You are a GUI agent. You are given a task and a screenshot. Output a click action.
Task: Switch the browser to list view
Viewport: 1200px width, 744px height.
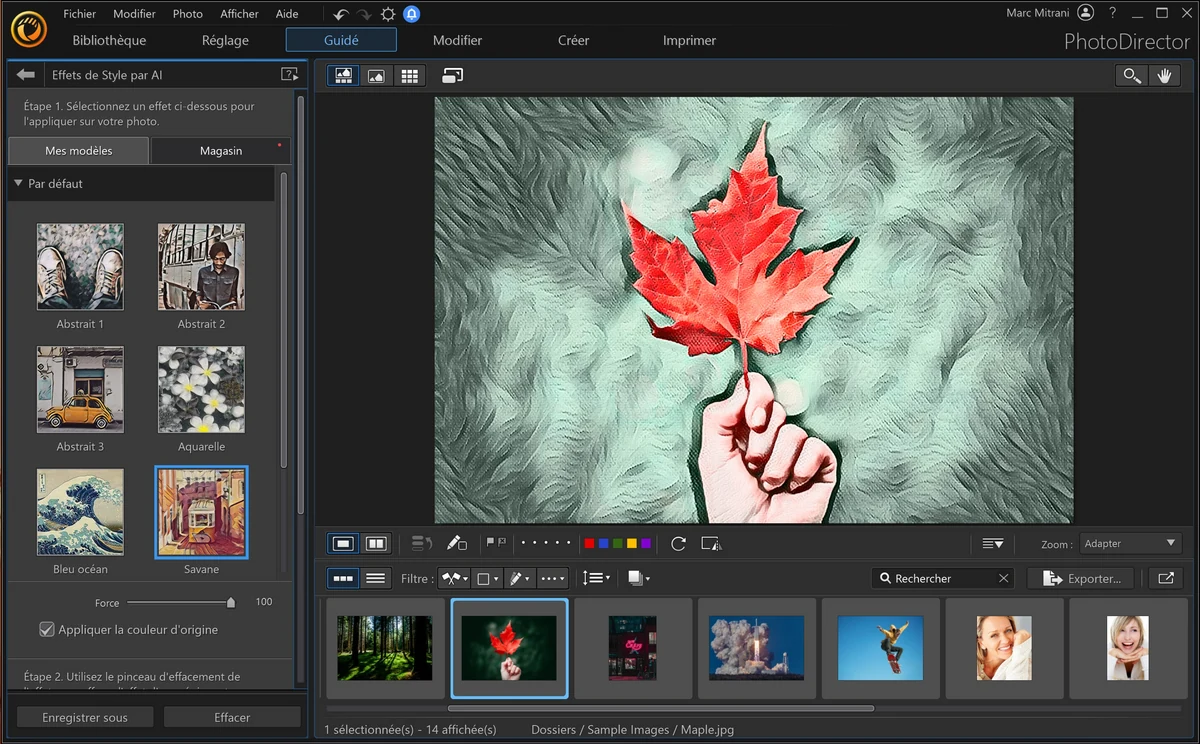point(376,578)
